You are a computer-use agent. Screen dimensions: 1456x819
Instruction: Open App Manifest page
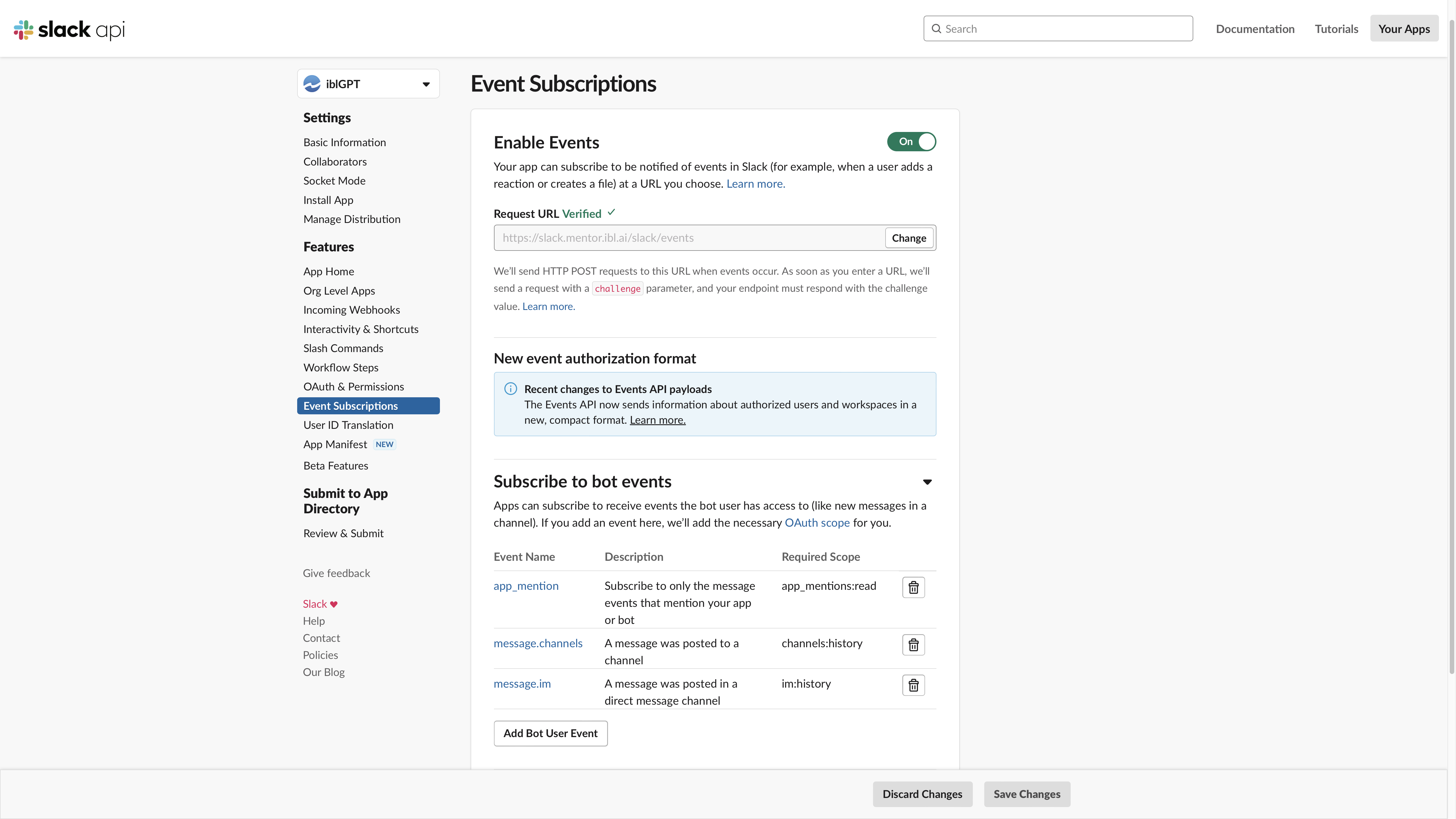pyautogui.click(x=335, y=444)
